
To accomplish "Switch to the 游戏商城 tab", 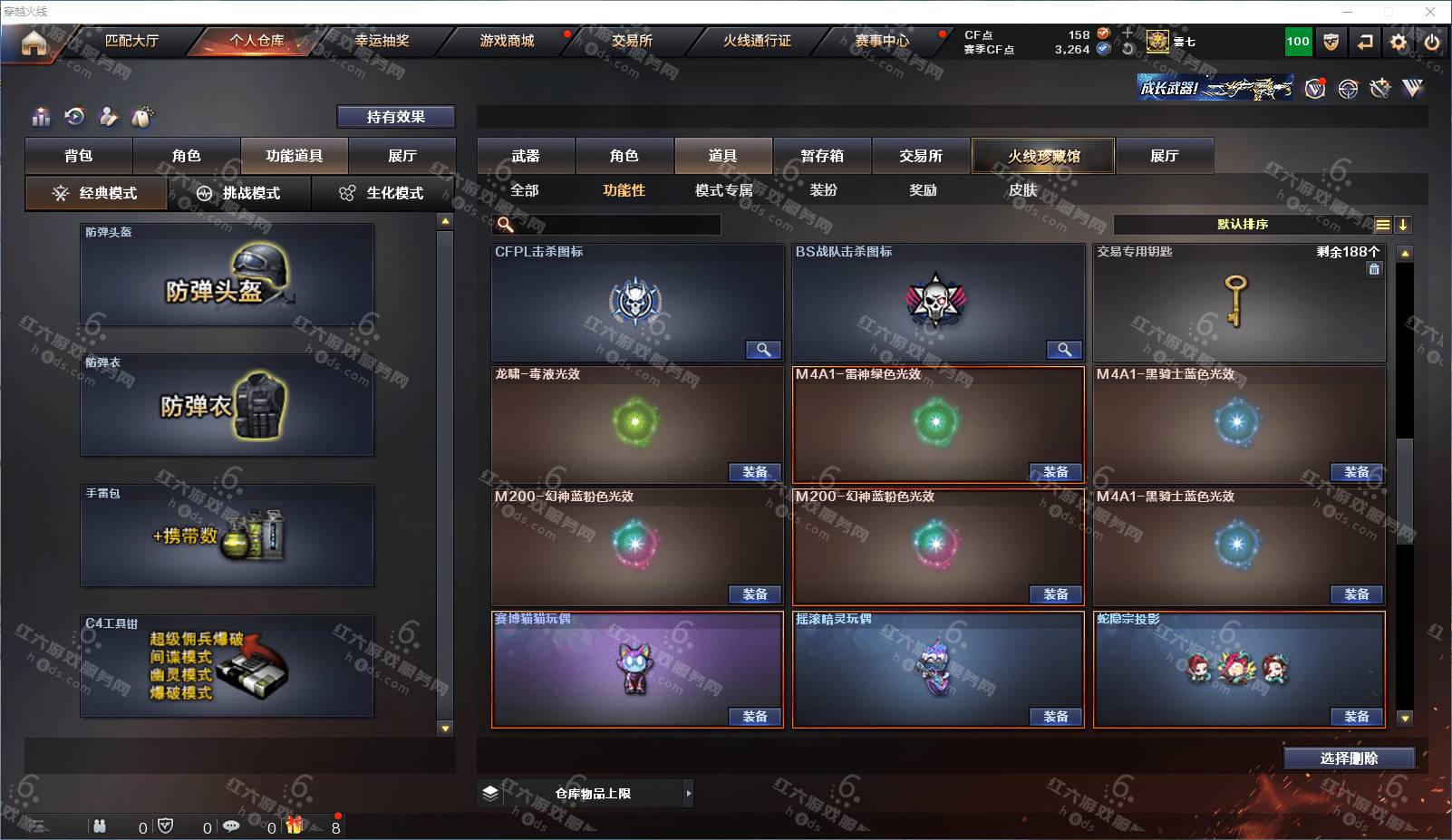I will tap(507, 41).
